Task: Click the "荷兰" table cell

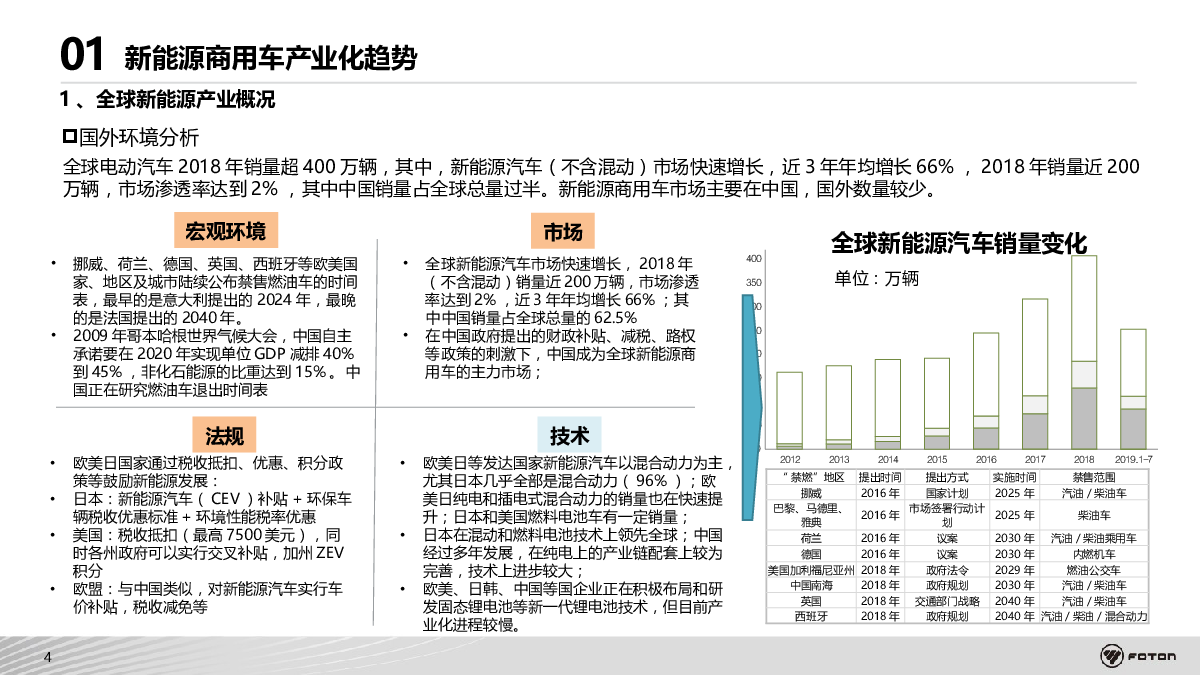Action: [x=811, y=538]
